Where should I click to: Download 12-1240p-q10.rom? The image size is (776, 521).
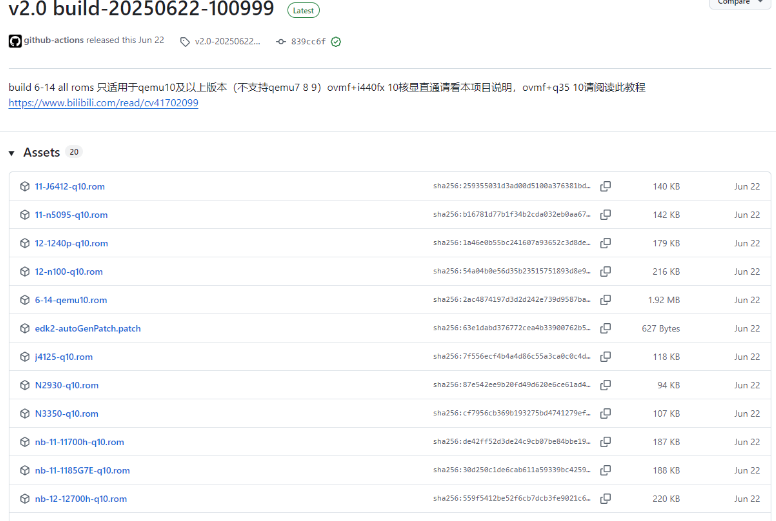click(71, 243)
